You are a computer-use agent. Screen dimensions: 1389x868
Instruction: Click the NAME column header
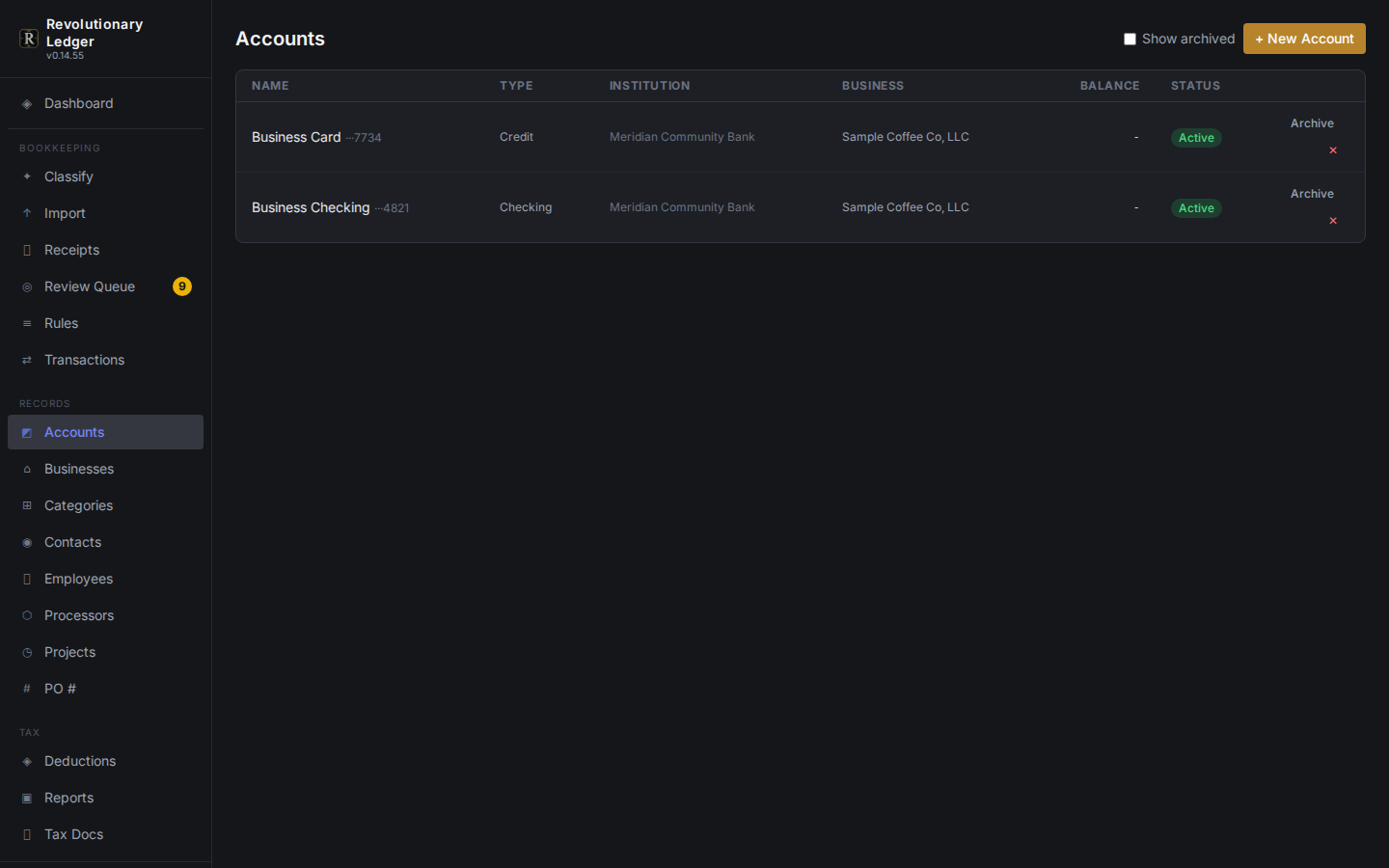[270, 86]
